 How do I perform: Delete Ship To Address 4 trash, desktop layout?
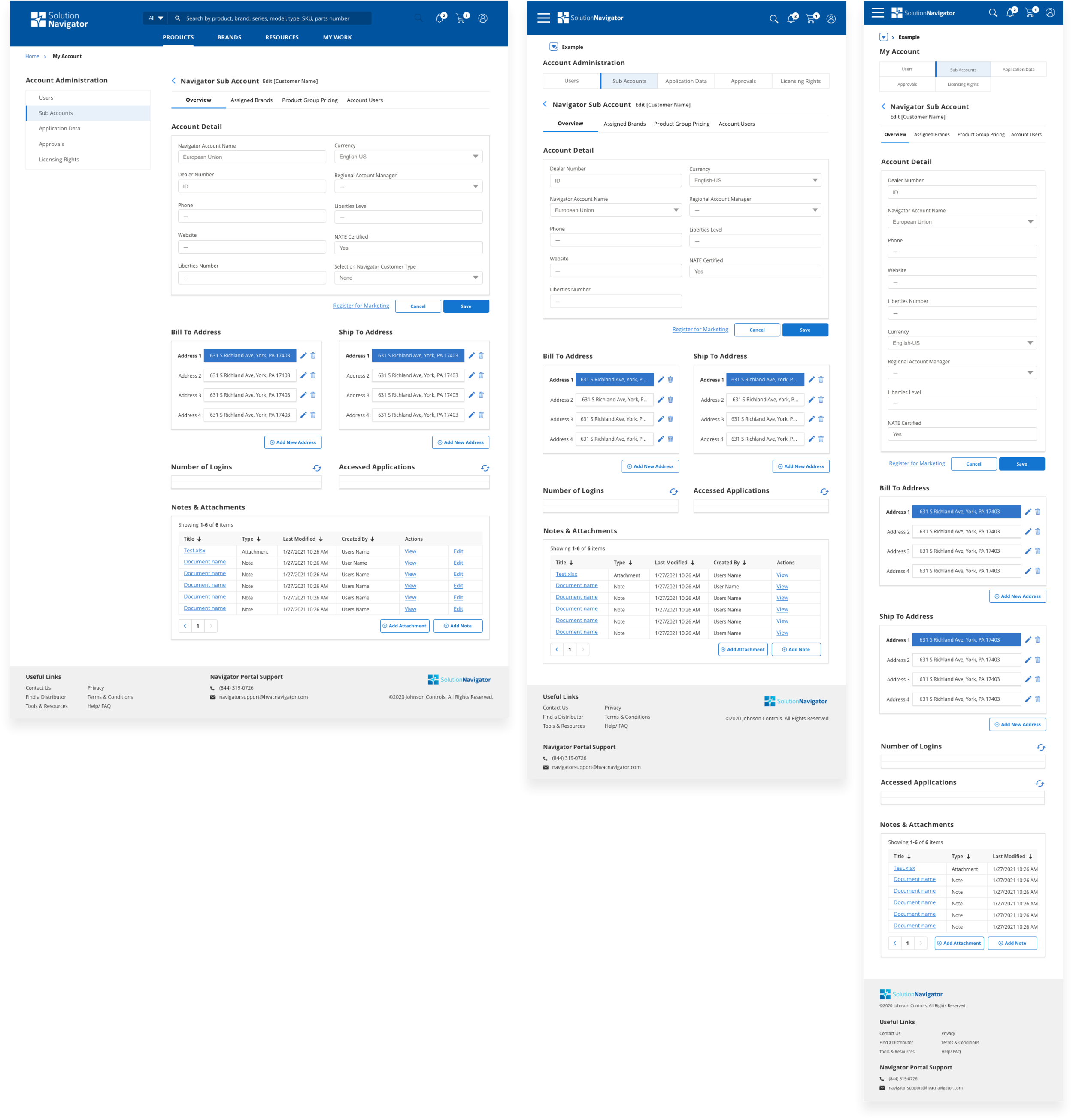click(481, 415)
